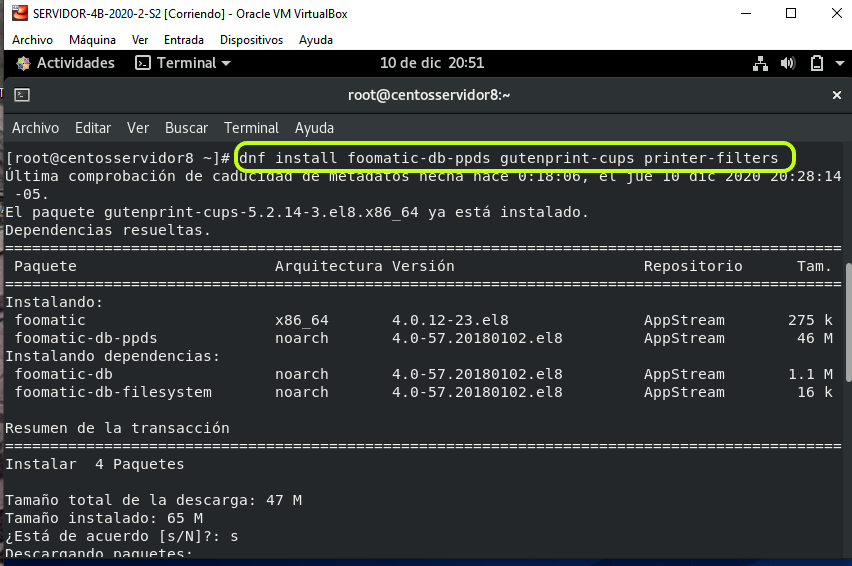
Task: Click the VirtualBox window icon
Action: point(20,13)
